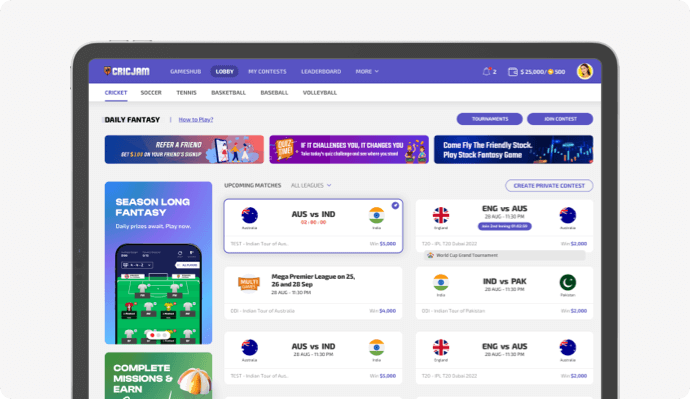Toggle the selected checkmark on AUS vs IND card
690x399 pixels.
point(395,205)
